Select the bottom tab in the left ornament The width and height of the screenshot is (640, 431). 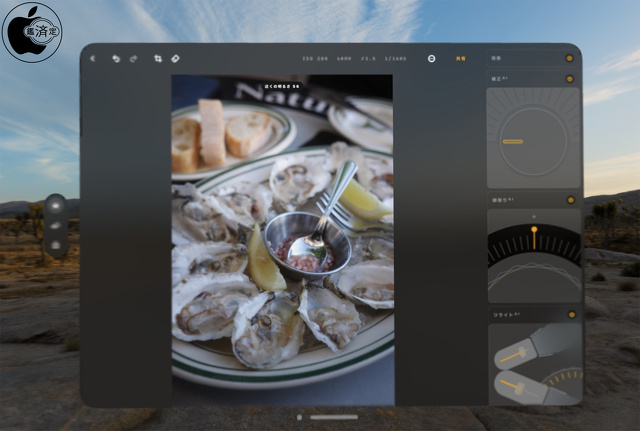click(x=56, y=245)
